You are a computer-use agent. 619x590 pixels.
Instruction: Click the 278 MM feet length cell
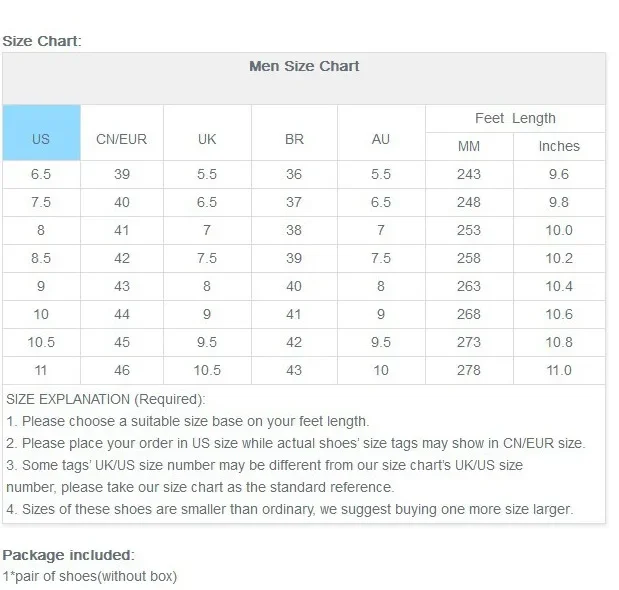tap(469, 371)
